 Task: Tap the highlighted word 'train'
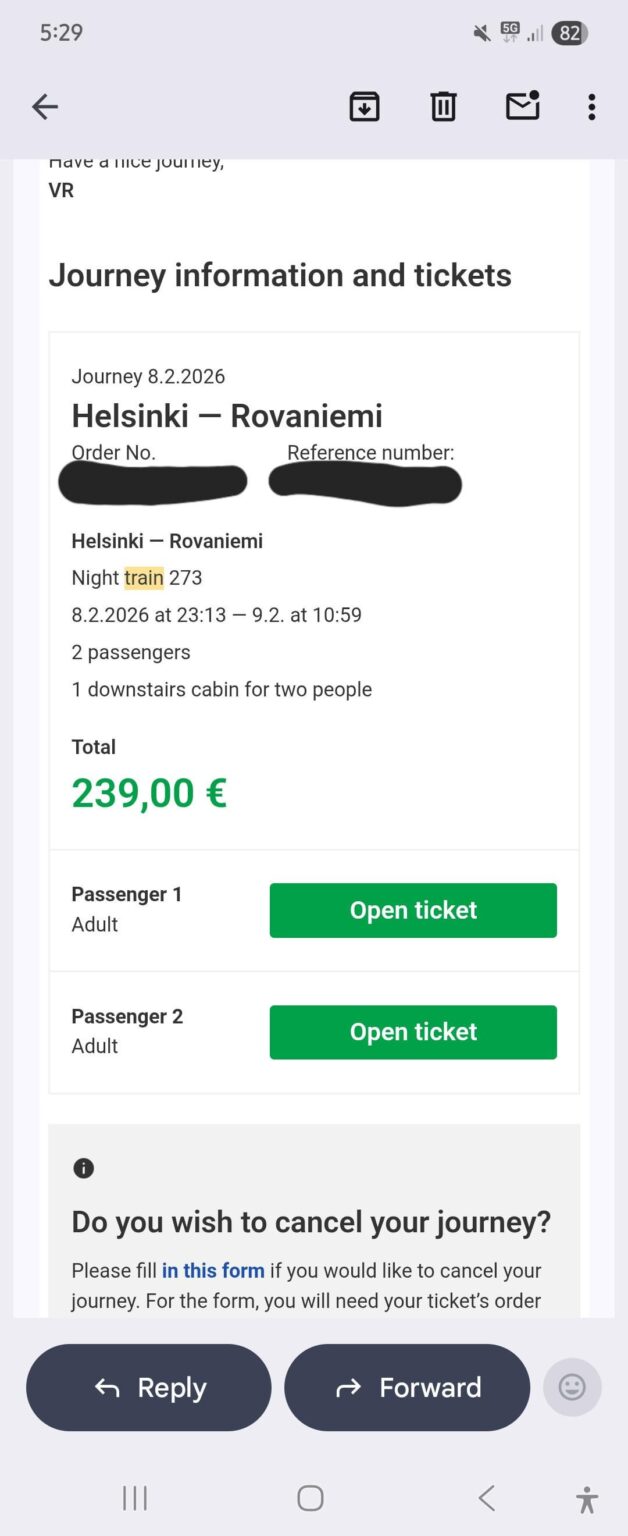[x=143, y=578]
